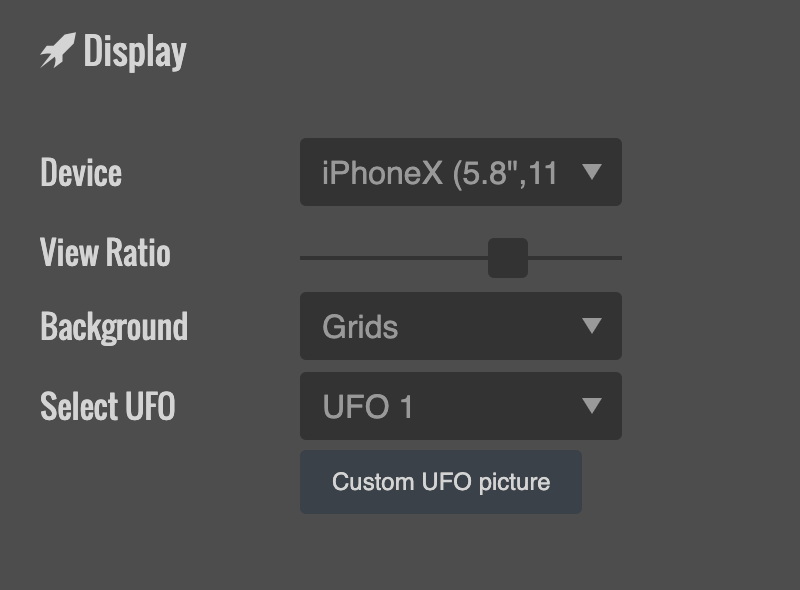Click the Select UFO label
The height and width of the screenshot is (590, 800).
[107, 406]
